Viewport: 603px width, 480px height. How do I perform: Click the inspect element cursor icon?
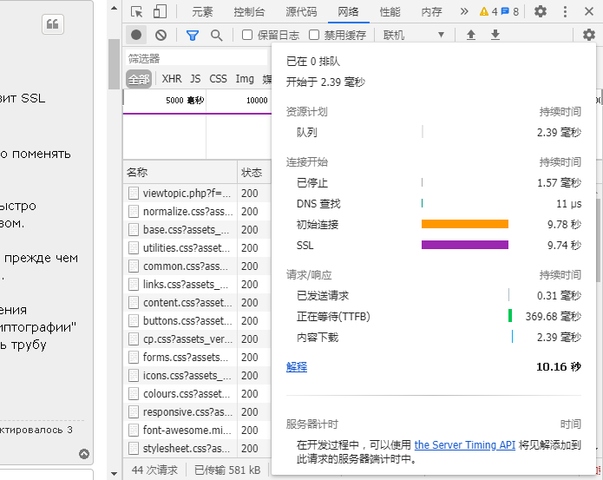(x=136, y=12)
